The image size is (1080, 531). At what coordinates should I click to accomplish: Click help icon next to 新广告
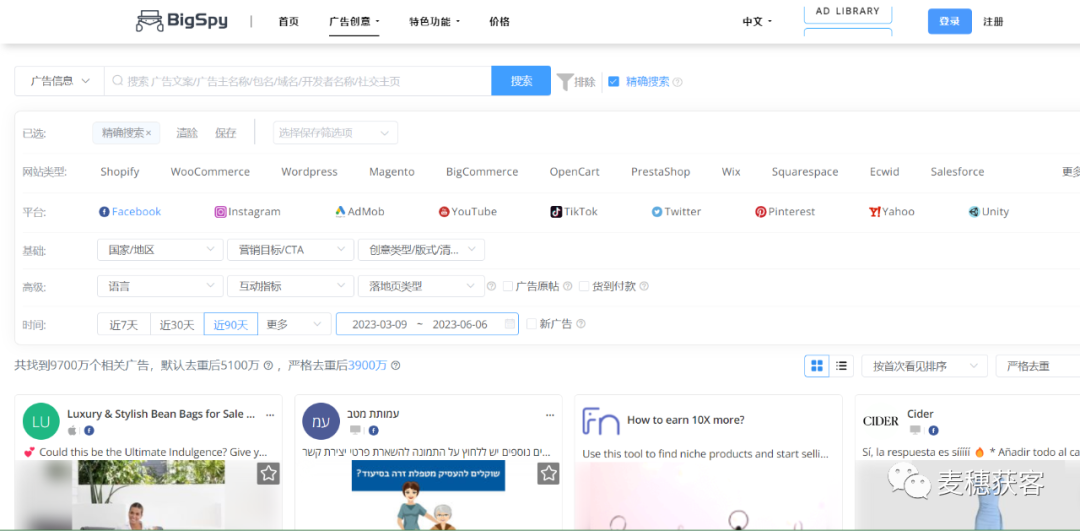click(581, 324)
